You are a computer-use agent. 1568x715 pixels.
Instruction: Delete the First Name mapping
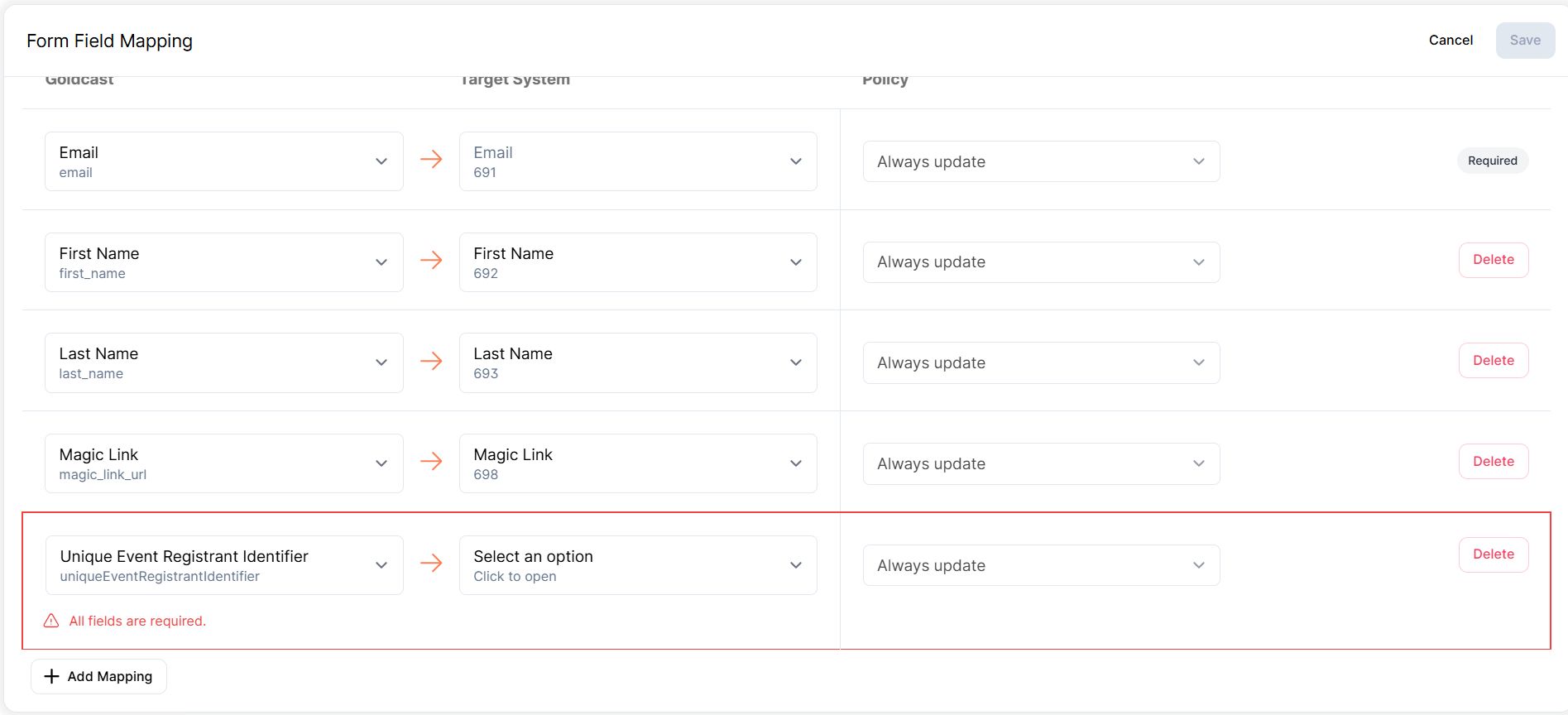point(1494,260)
